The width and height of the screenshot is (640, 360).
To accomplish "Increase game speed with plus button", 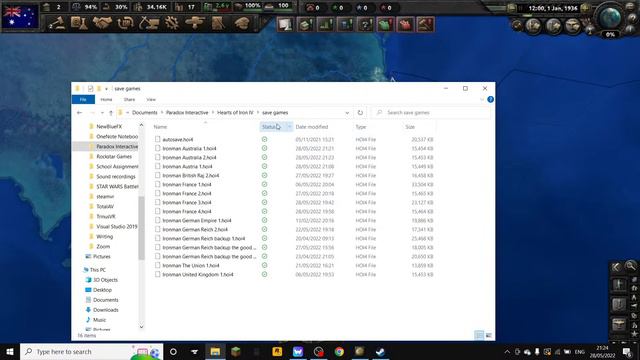I will point(585,8).
